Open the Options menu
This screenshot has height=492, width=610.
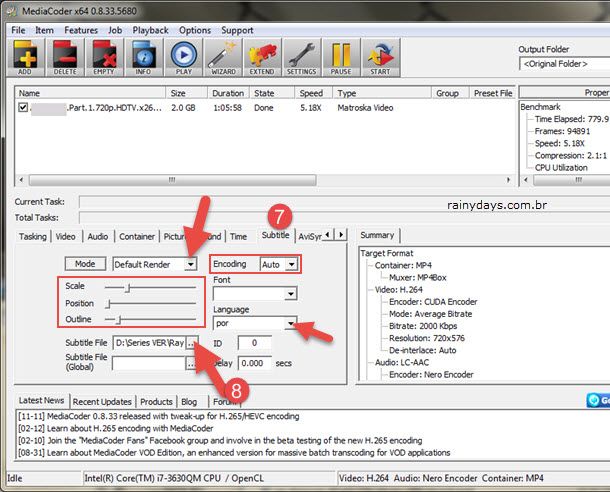click(195, 30)
